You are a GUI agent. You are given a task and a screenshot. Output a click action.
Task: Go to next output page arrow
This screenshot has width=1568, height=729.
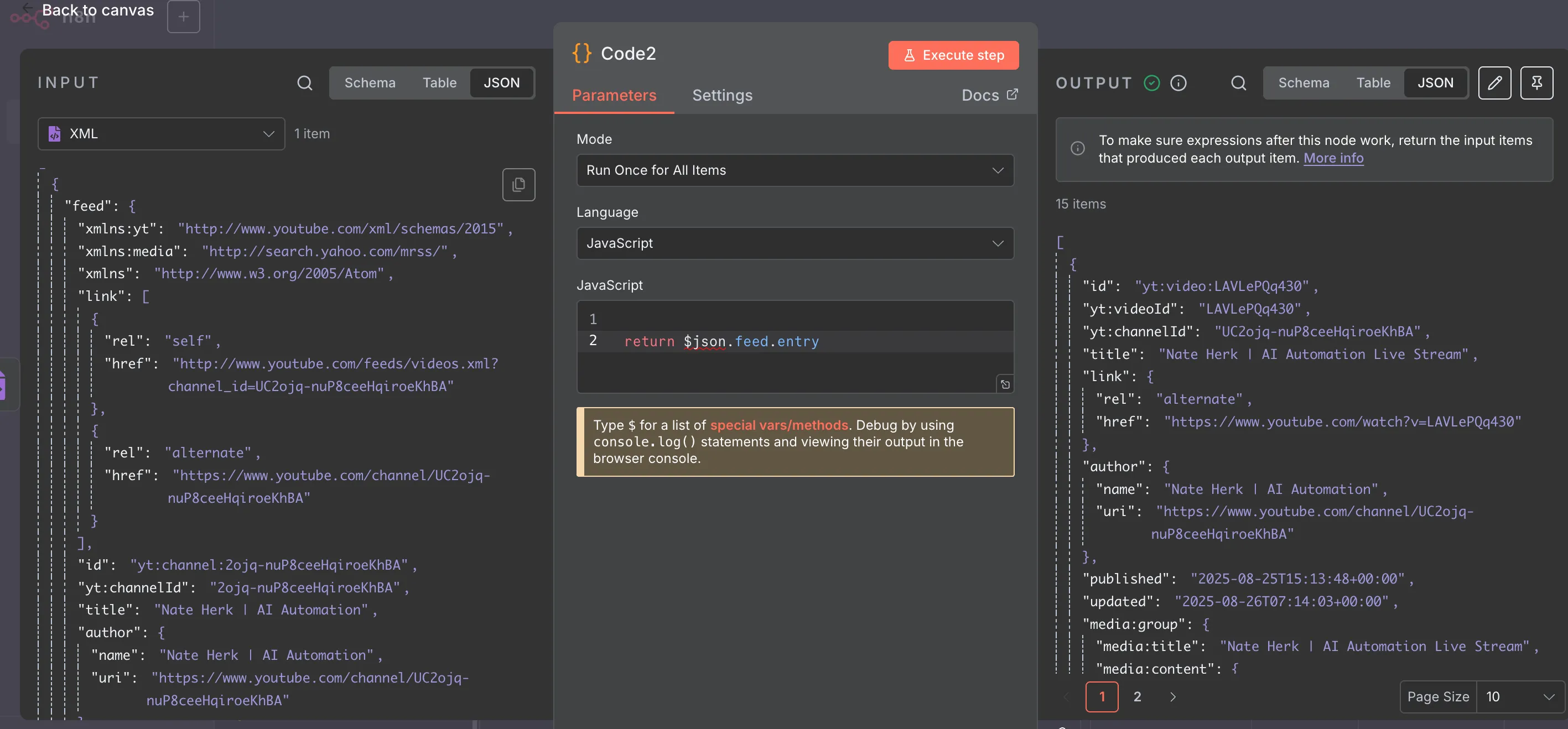[x=1172, y=696]
